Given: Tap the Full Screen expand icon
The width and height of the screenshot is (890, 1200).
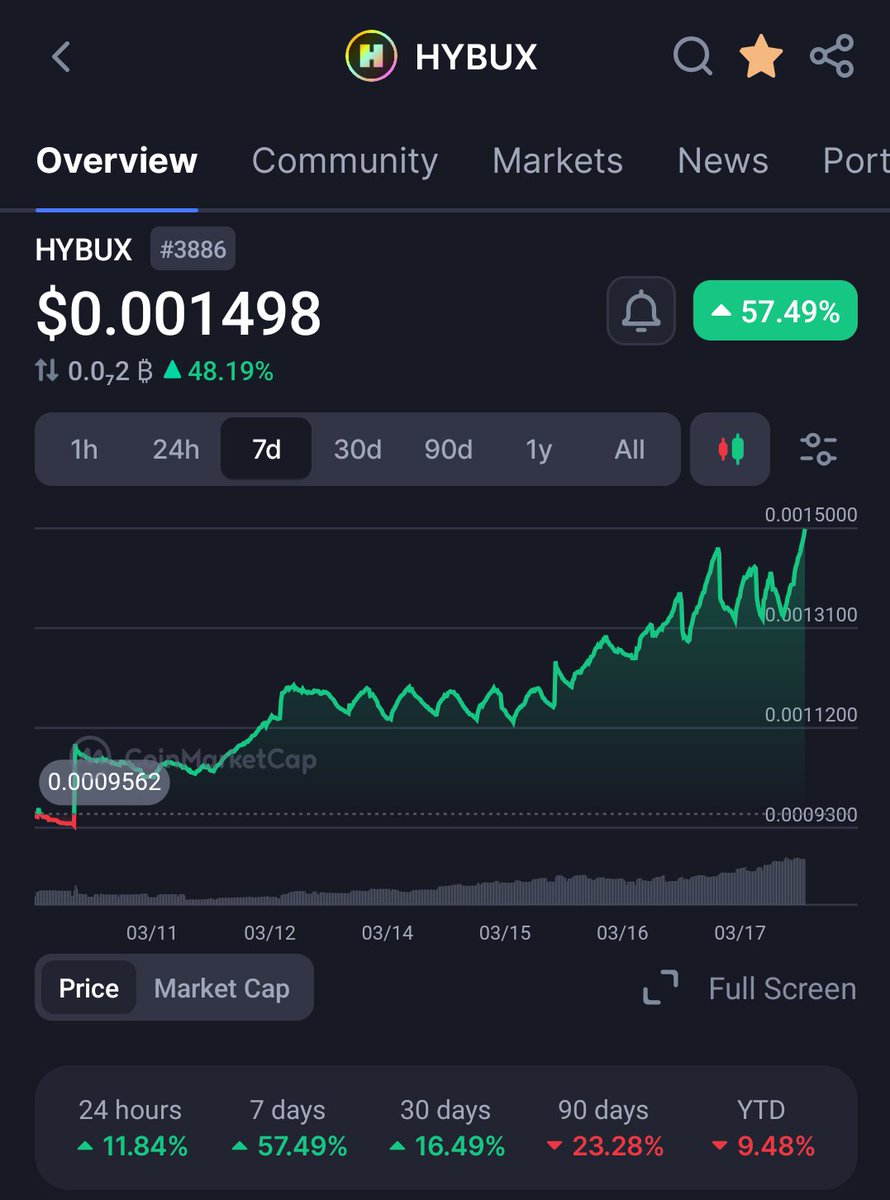Looking at the screenshot, I should click(x=660, y=988).
